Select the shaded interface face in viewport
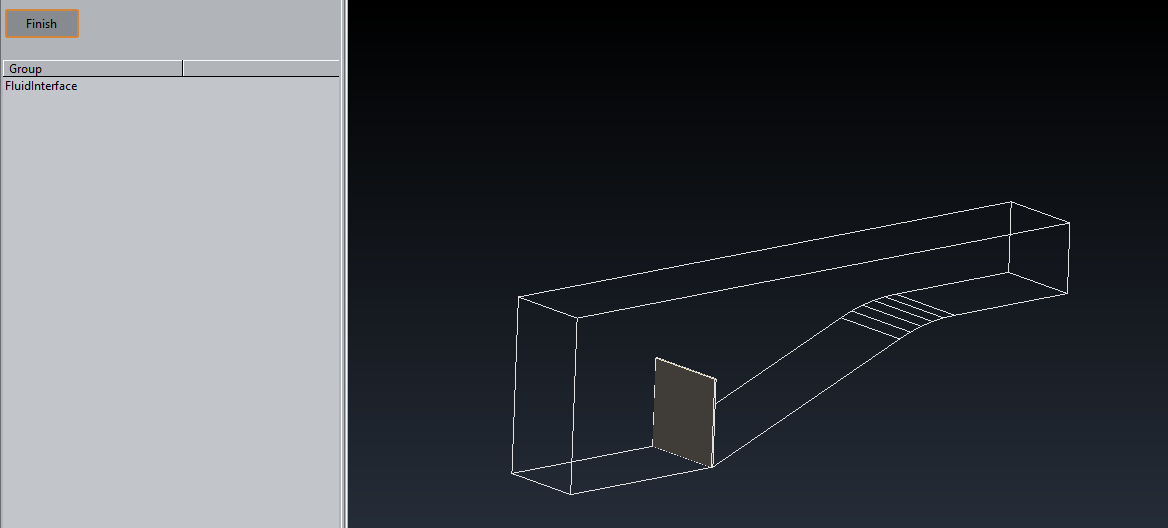The height and width of the screenshot is (528, 1168). pyautogui.click(x=685, y=413)
